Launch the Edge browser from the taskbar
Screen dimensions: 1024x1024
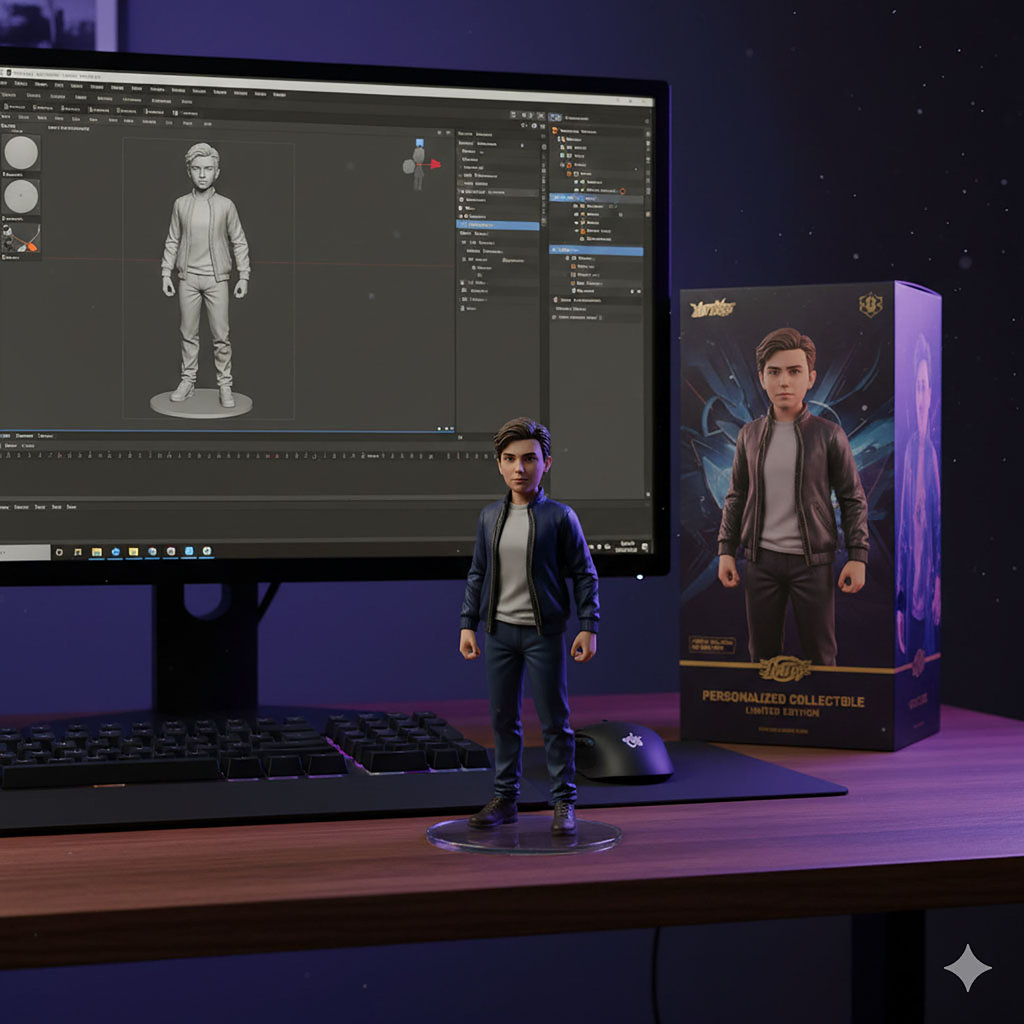click(116, 552)
